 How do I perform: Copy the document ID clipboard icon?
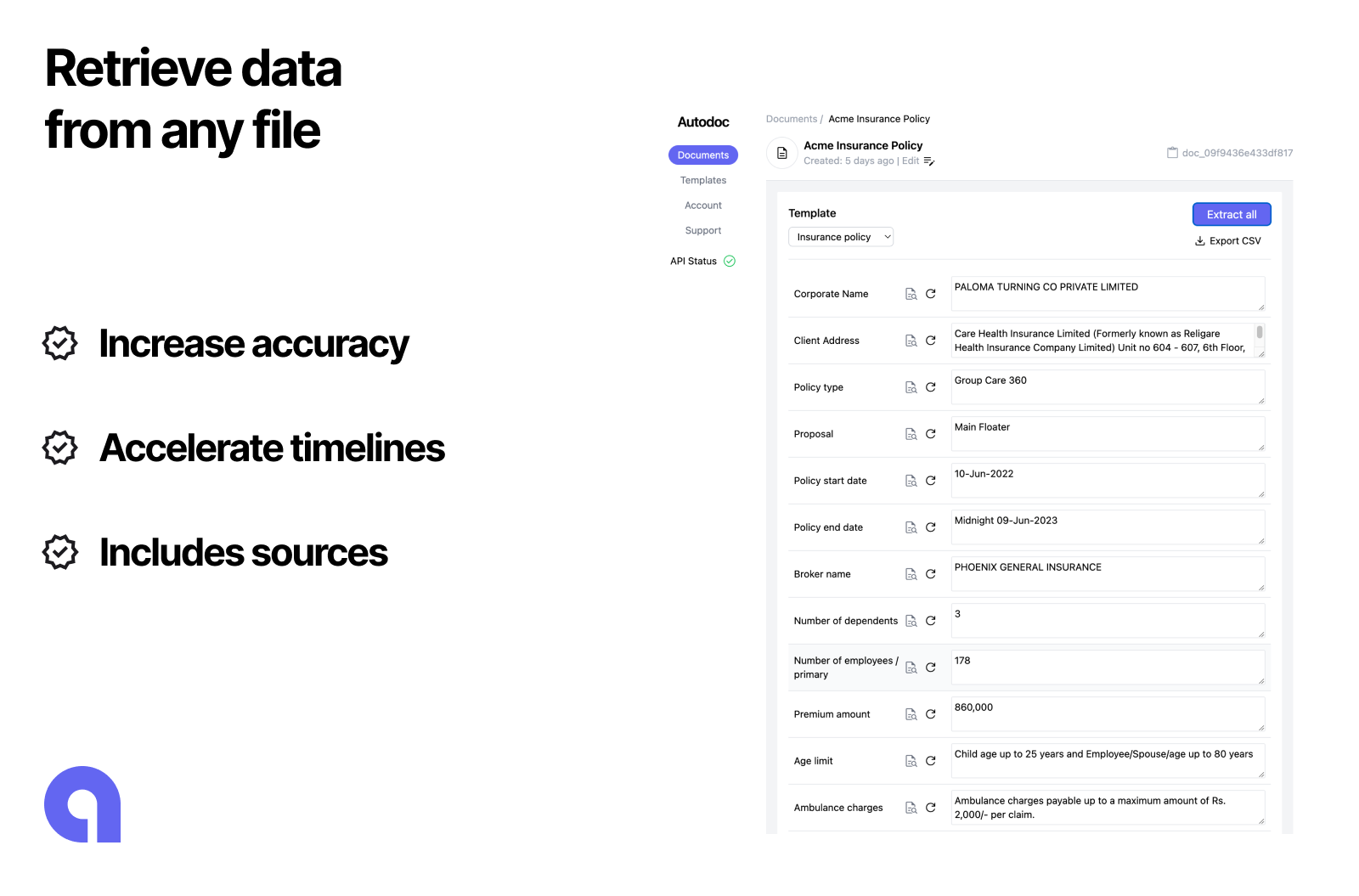(x=1172, y=153)
